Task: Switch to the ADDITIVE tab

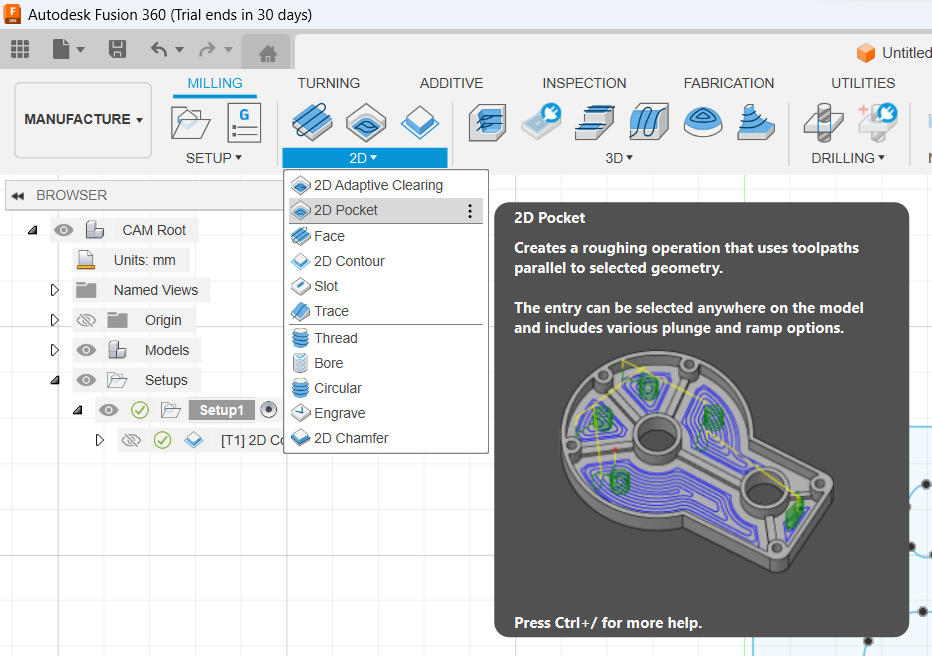Action: 451,83
